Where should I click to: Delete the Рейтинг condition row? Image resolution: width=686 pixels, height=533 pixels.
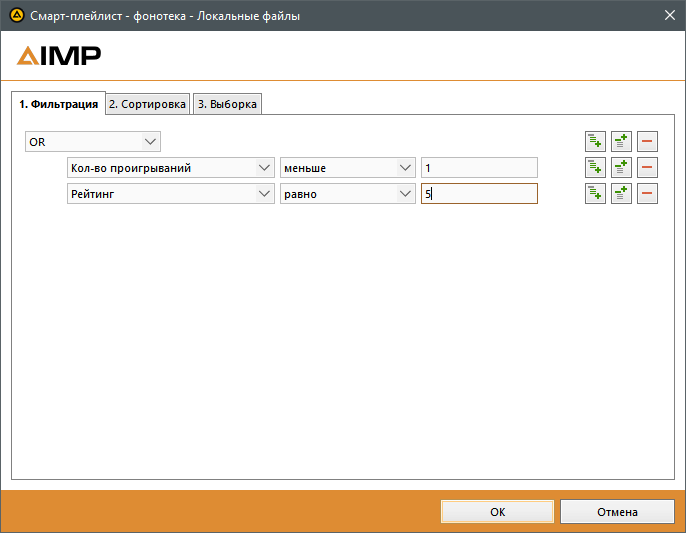[x=647, y=193]
